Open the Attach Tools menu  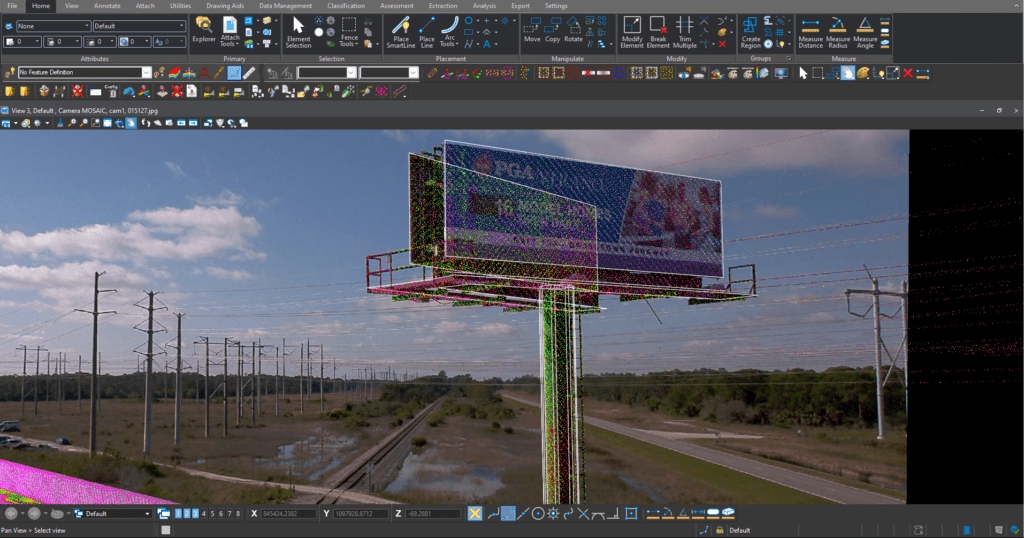pos(230,32)
